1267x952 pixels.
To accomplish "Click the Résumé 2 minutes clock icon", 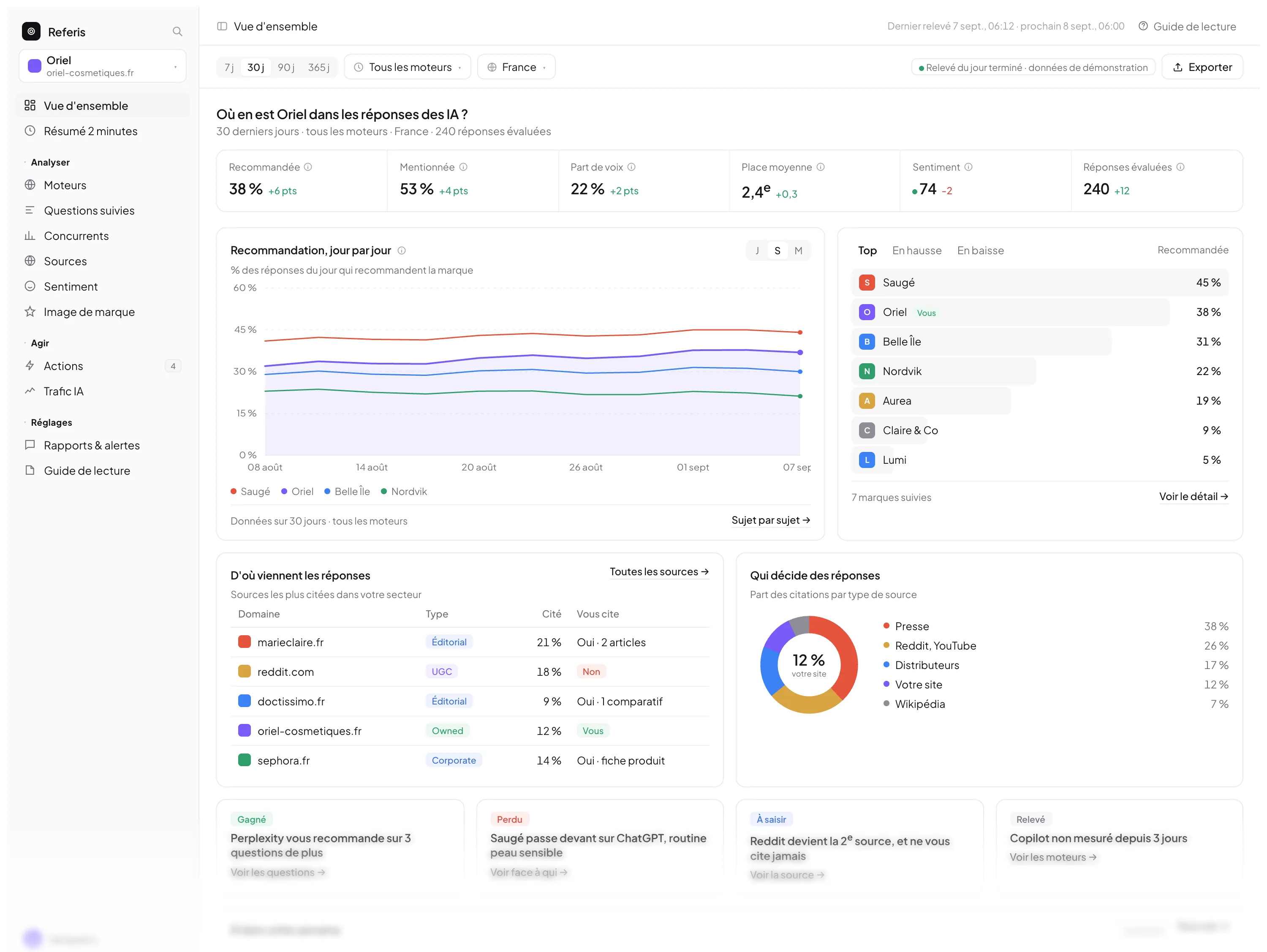I will tap(30, 131).
